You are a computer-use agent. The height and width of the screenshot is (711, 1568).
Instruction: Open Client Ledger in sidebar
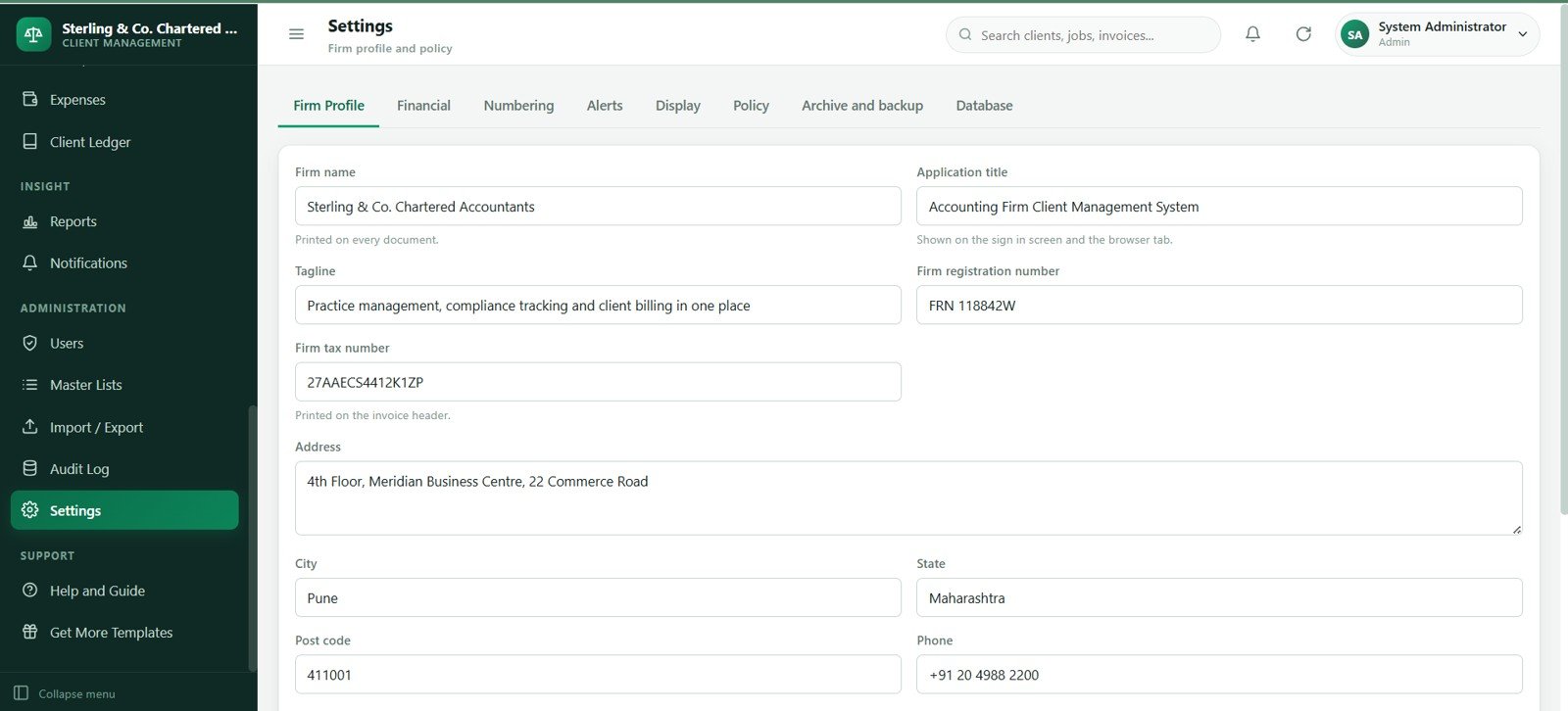[x=124, y=142]
